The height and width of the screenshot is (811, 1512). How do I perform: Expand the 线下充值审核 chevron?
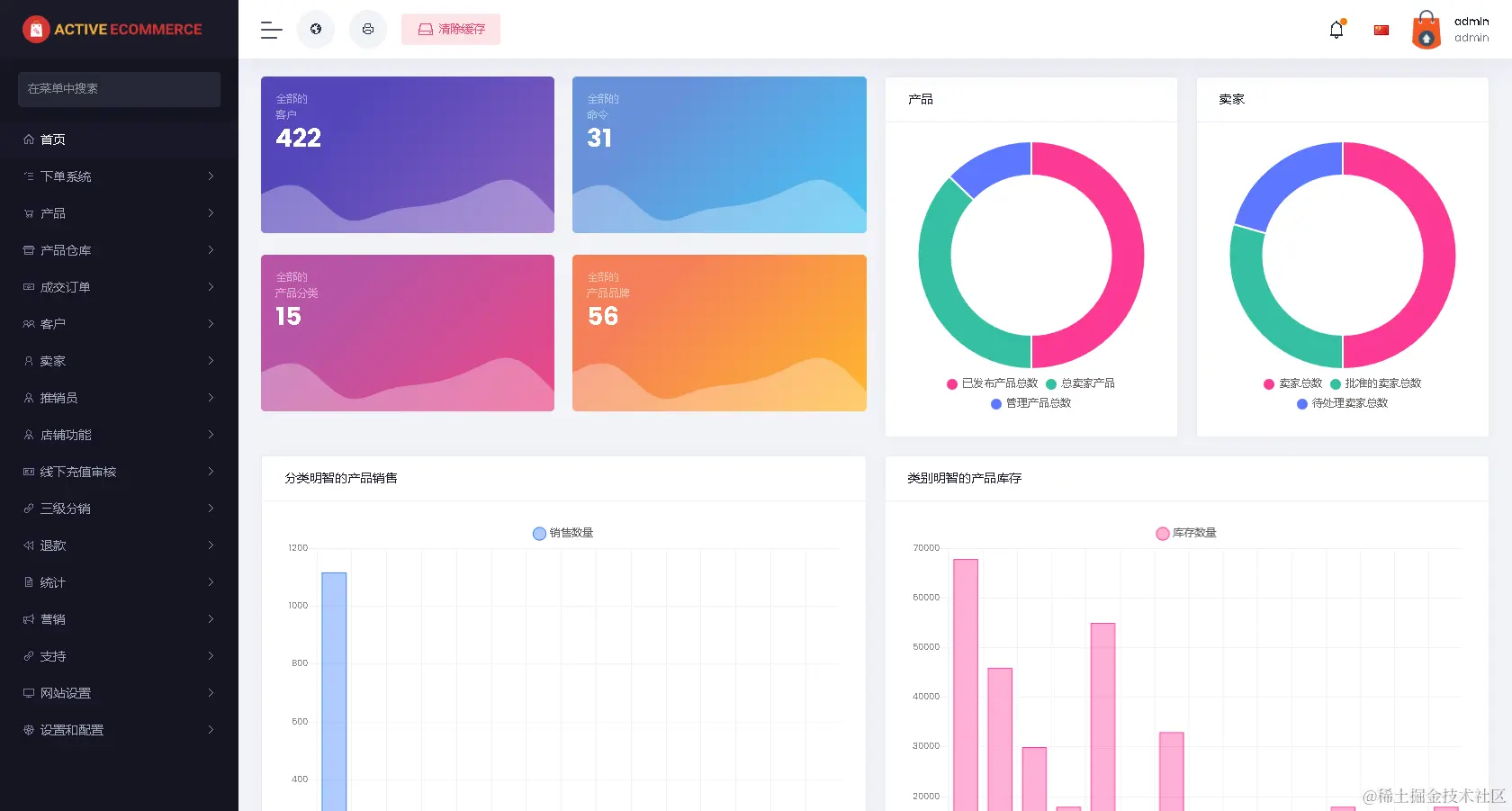[x=211, y=472]
